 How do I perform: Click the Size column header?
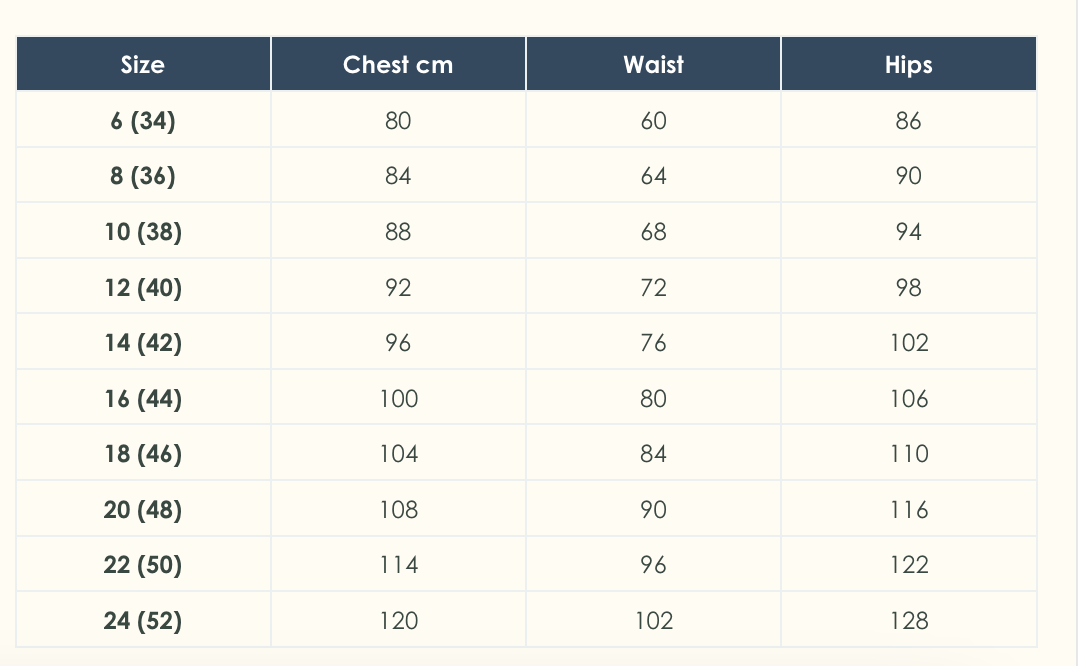pyautogui.click(x=143, y=65)
